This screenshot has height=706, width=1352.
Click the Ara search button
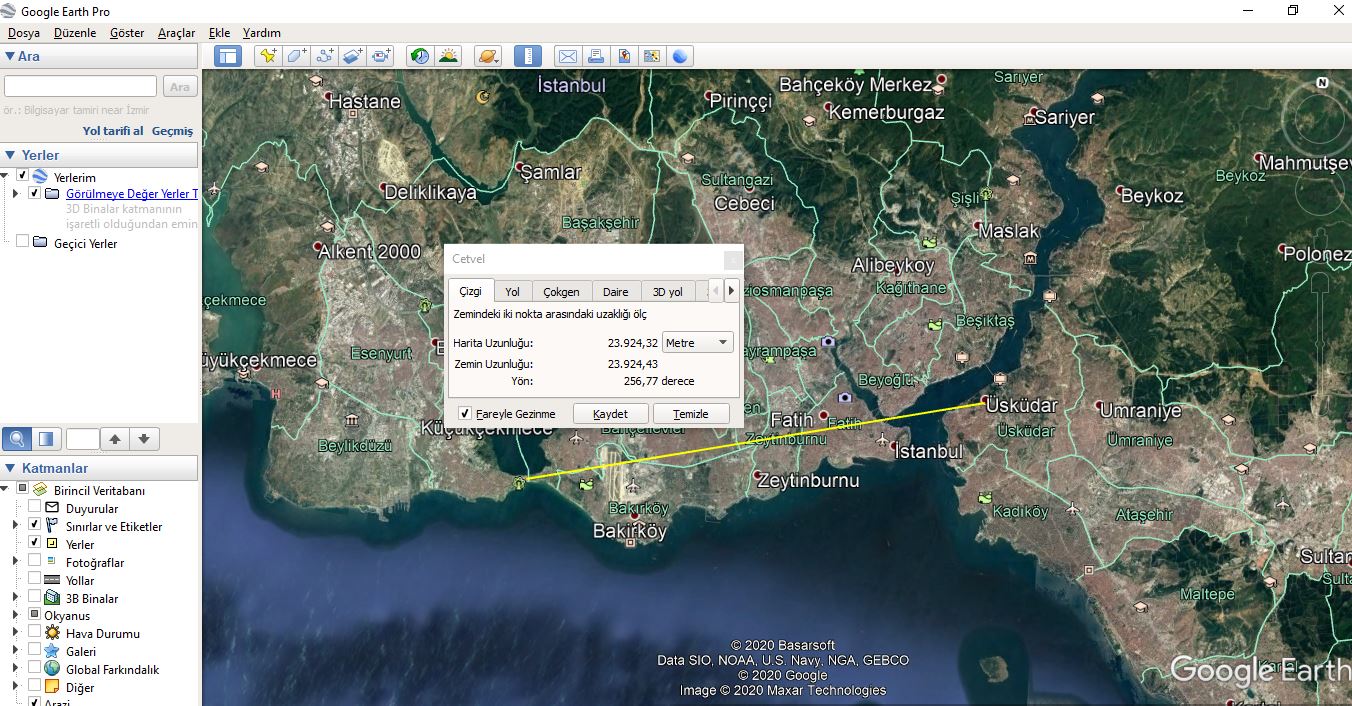pos(180,87)
